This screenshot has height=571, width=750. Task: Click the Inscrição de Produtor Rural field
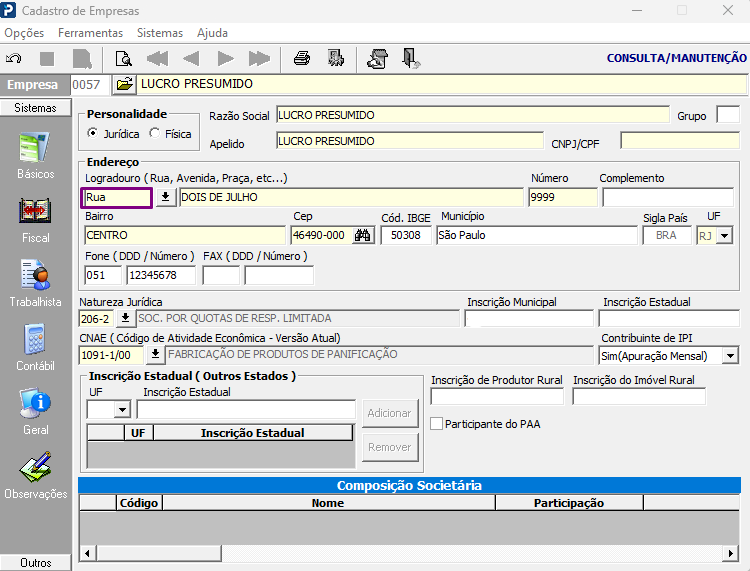point(497,396)
